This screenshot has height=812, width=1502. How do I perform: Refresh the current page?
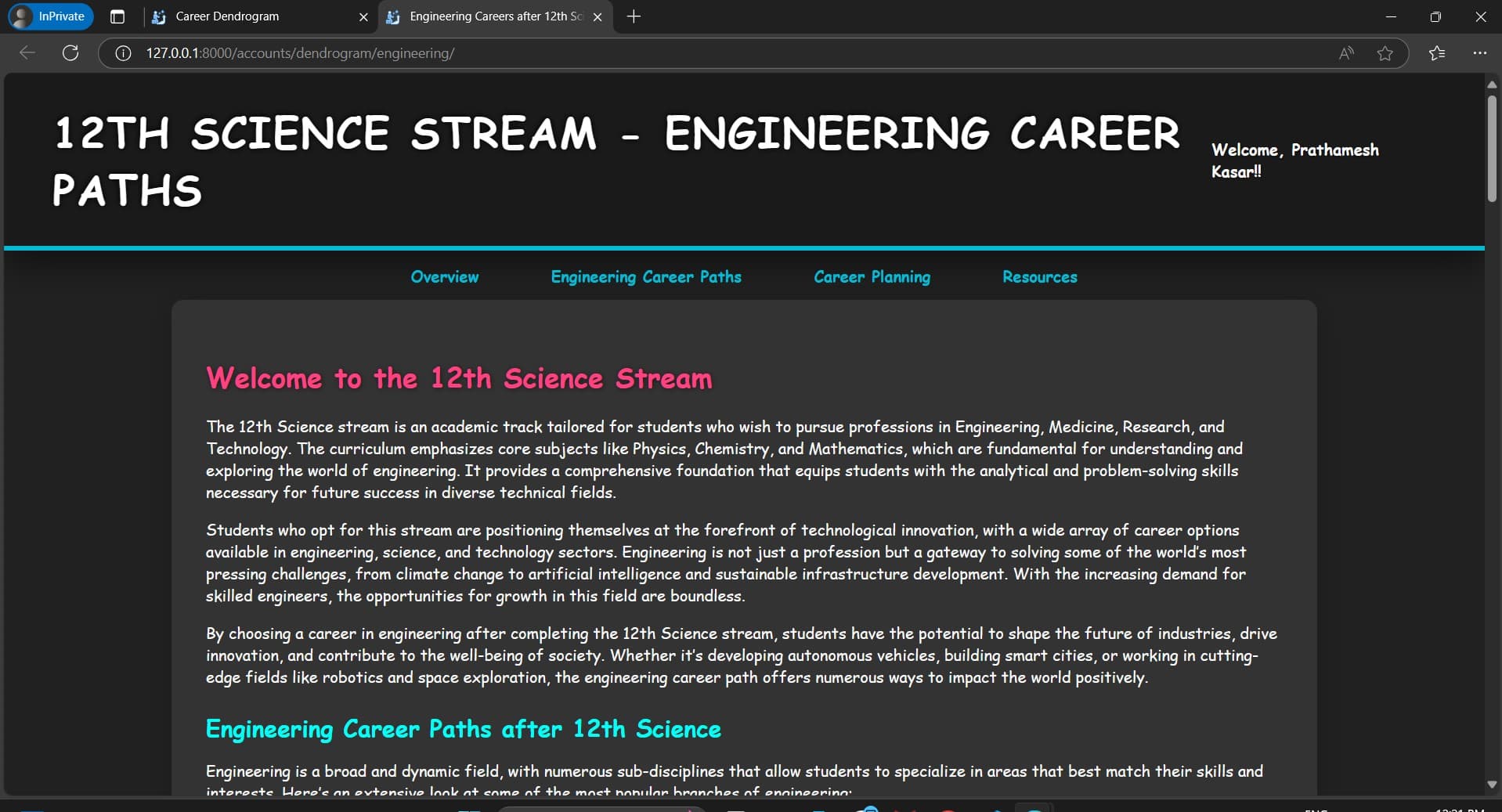point(70,53)
